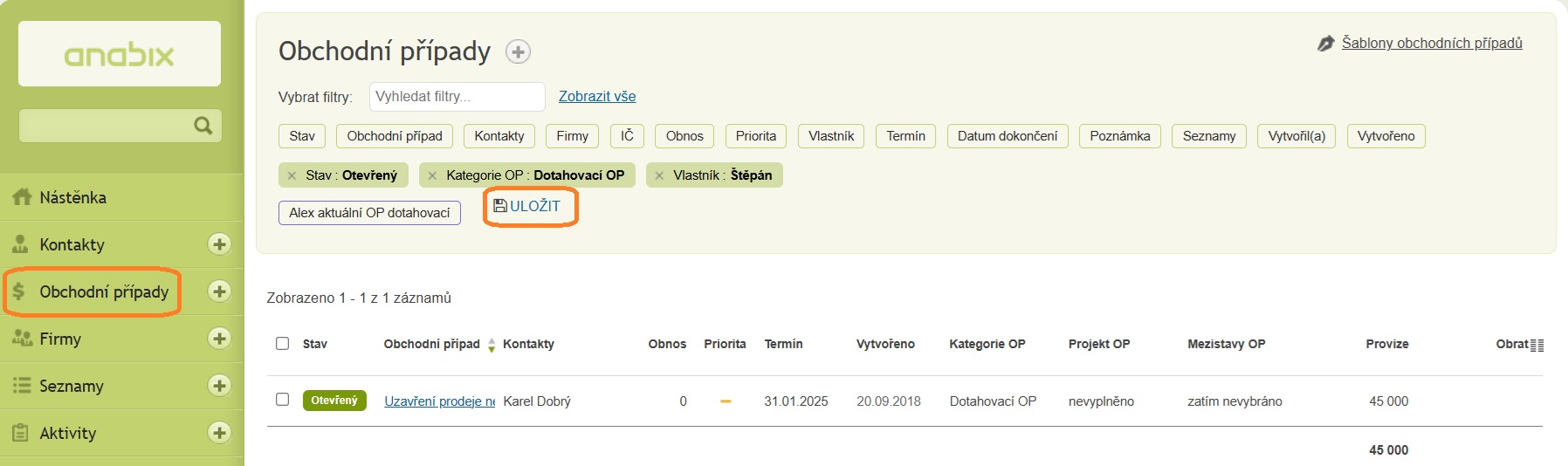Click plus icon beside Aktivity menu item
Image resolution: width=1568 pixels, height=466 pixels.
(219, 433)
